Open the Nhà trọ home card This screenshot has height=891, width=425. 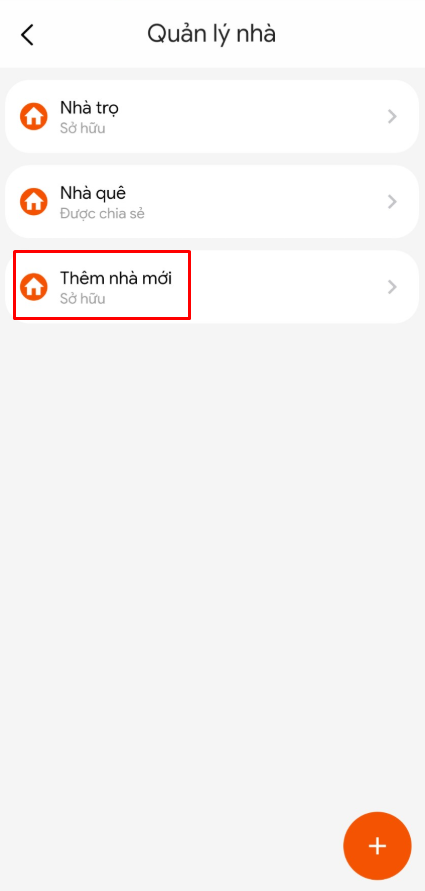click(x=212, y=116)
